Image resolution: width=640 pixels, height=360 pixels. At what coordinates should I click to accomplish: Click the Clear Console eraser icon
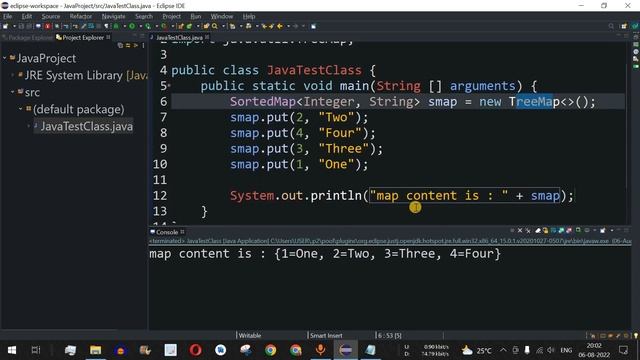538,231
